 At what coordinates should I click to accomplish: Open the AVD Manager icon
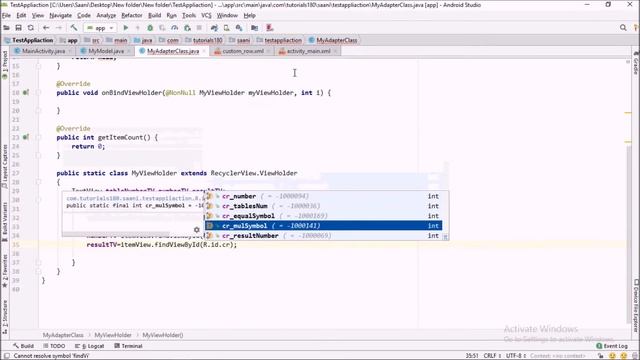(x=226, y=28)
